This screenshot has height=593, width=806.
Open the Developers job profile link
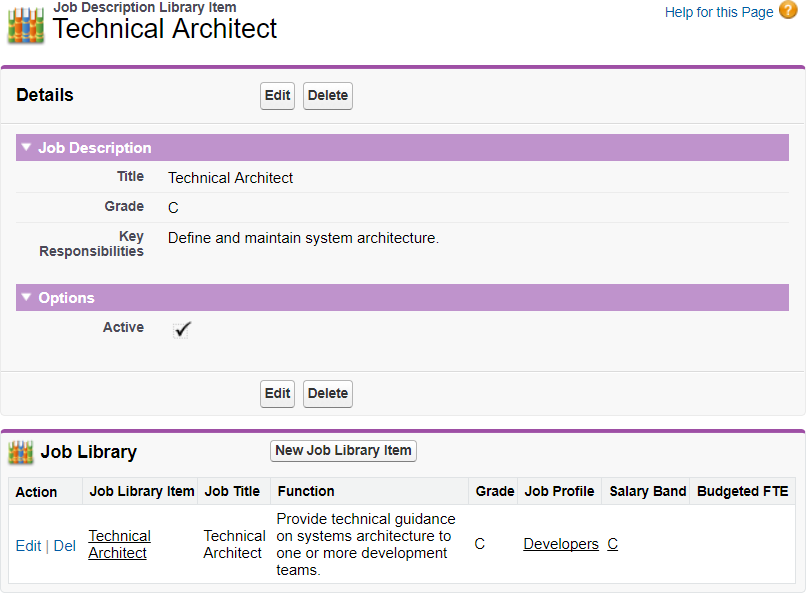pos(560,544)
